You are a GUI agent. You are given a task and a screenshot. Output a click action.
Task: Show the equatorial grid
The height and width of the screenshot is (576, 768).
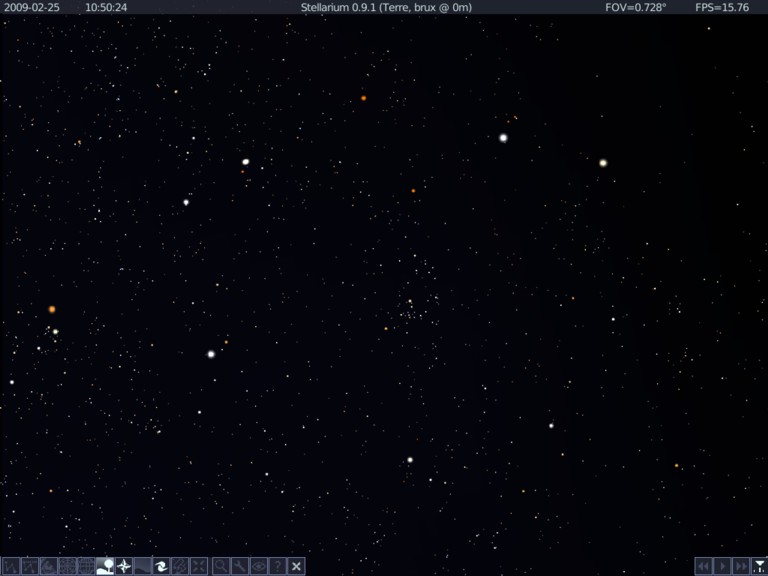[x=86, y=567]
